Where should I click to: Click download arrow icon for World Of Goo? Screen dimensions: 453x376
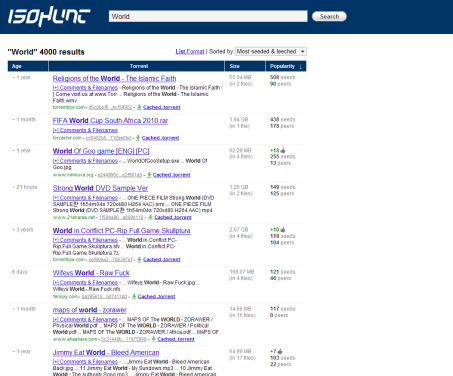149,175
